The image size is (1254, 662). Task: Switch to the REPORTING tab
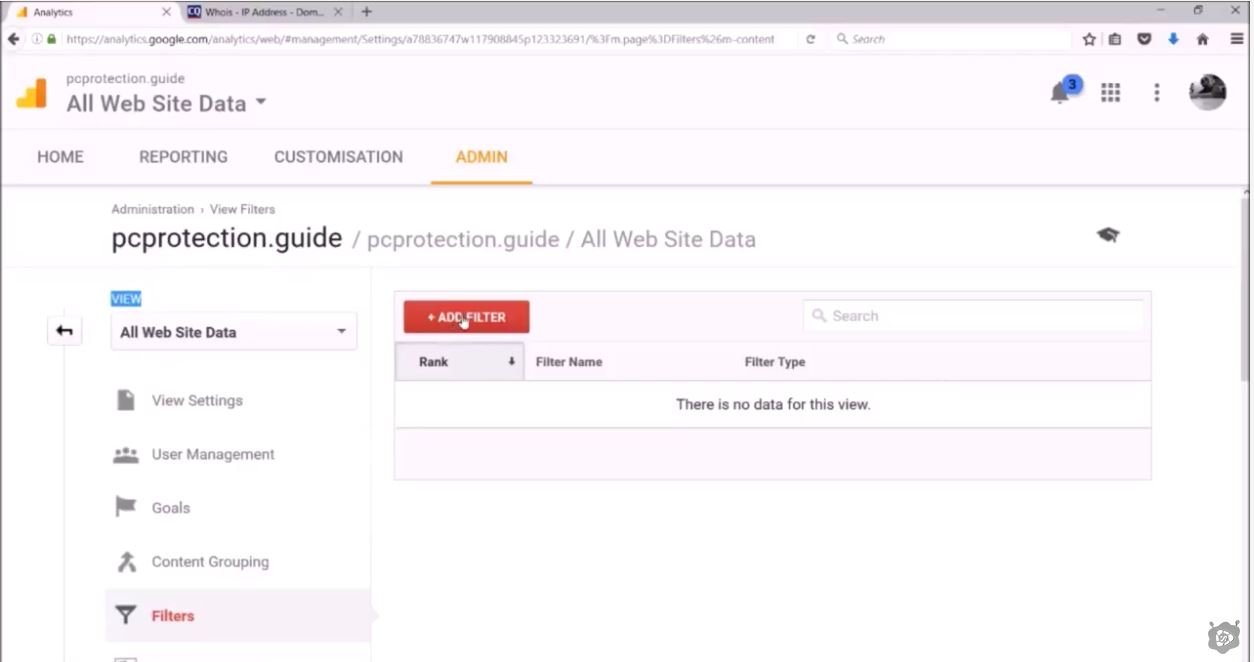click(x=183, y=157)
